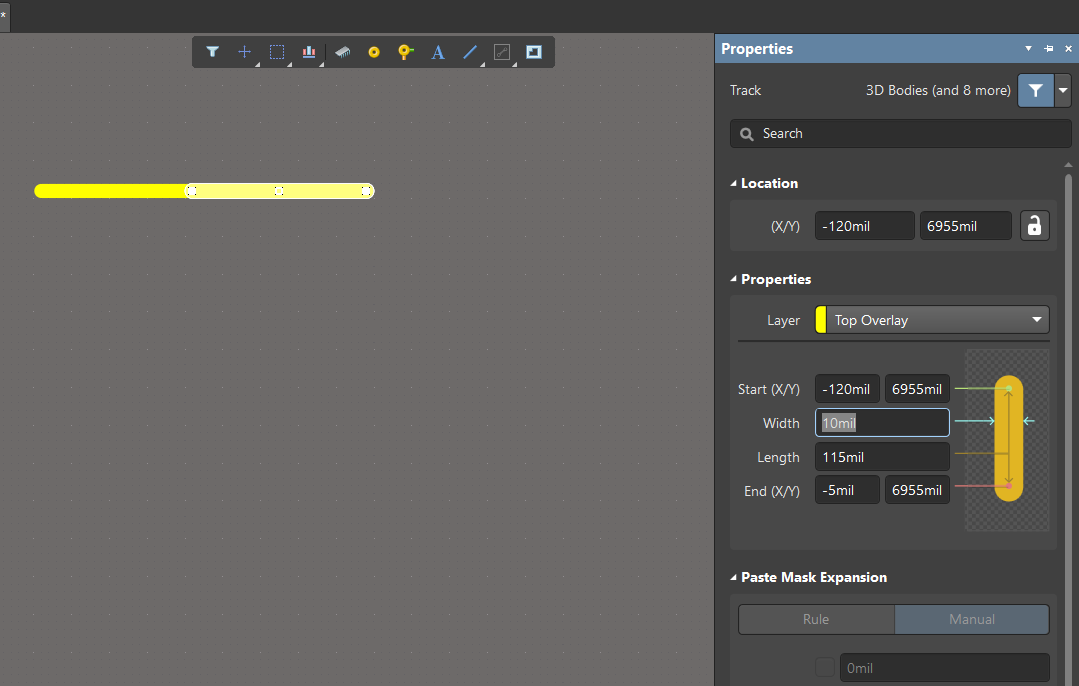
Task: Open the Align objects chart icon
Action: pos(309,52)
